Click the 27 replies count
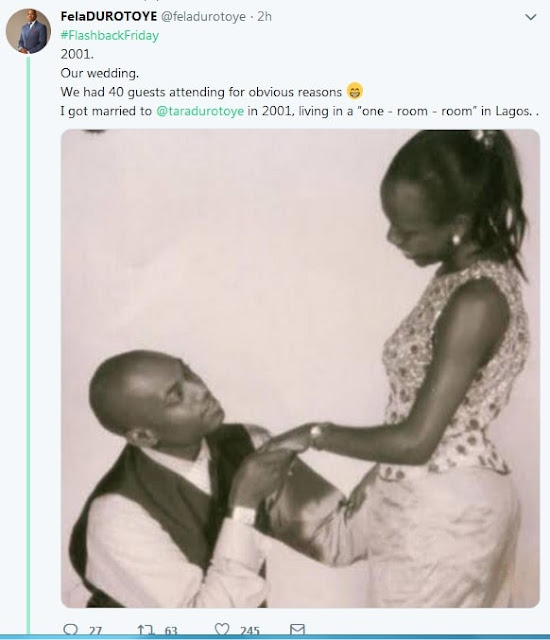 click(x=95, y=631)
